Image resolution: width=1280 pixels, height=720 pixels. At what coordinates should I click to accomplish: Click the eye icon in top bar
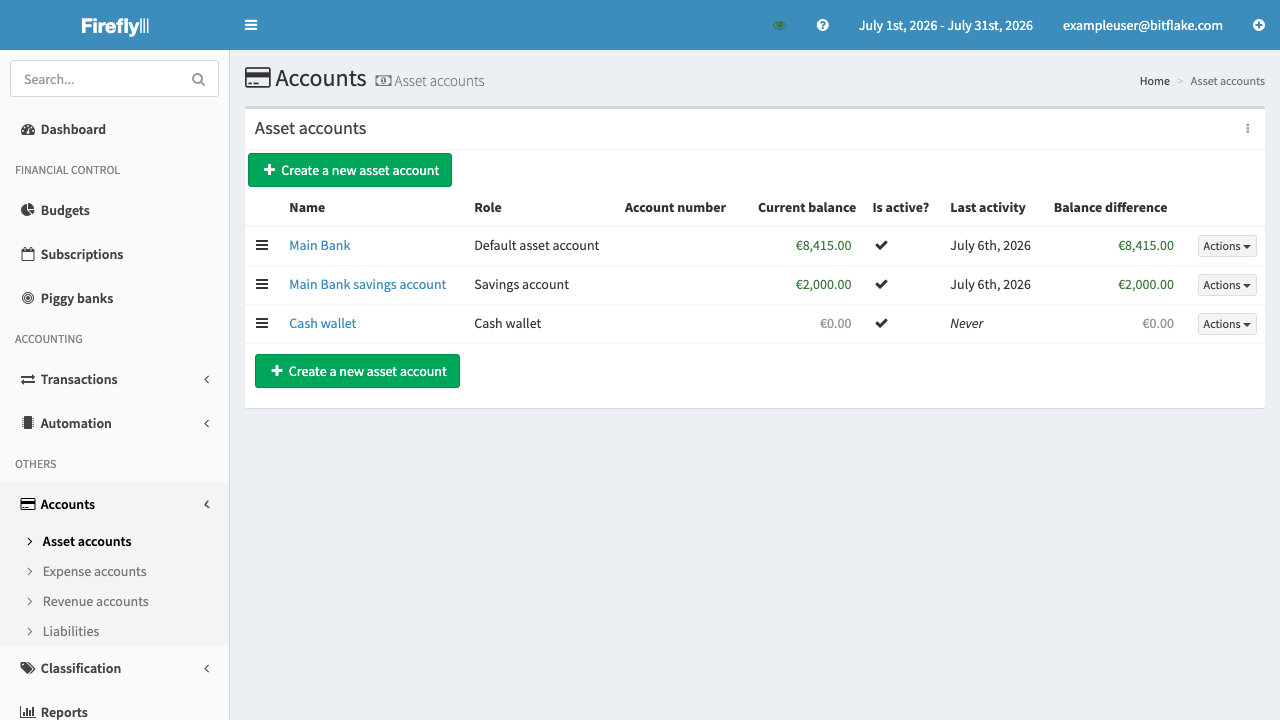(x=780, y=25)
